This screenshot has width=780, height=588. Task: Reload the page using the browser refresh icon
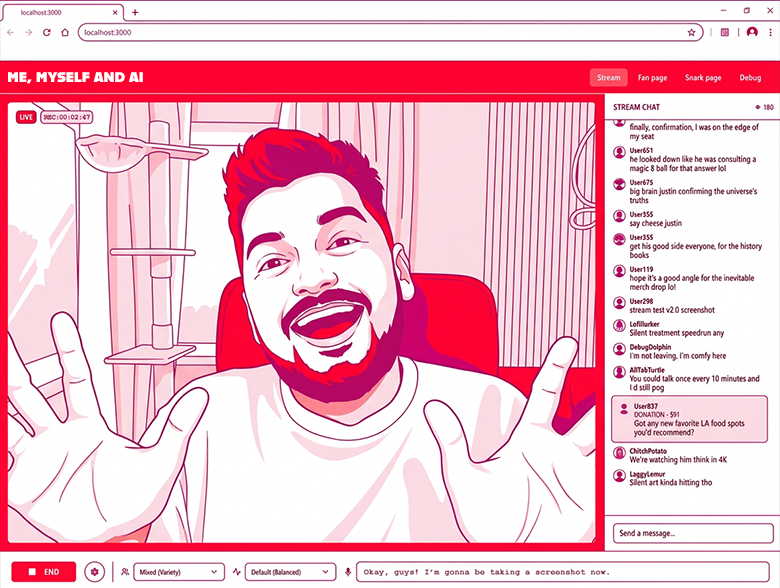pyautogui.click(x=47, y=32)
